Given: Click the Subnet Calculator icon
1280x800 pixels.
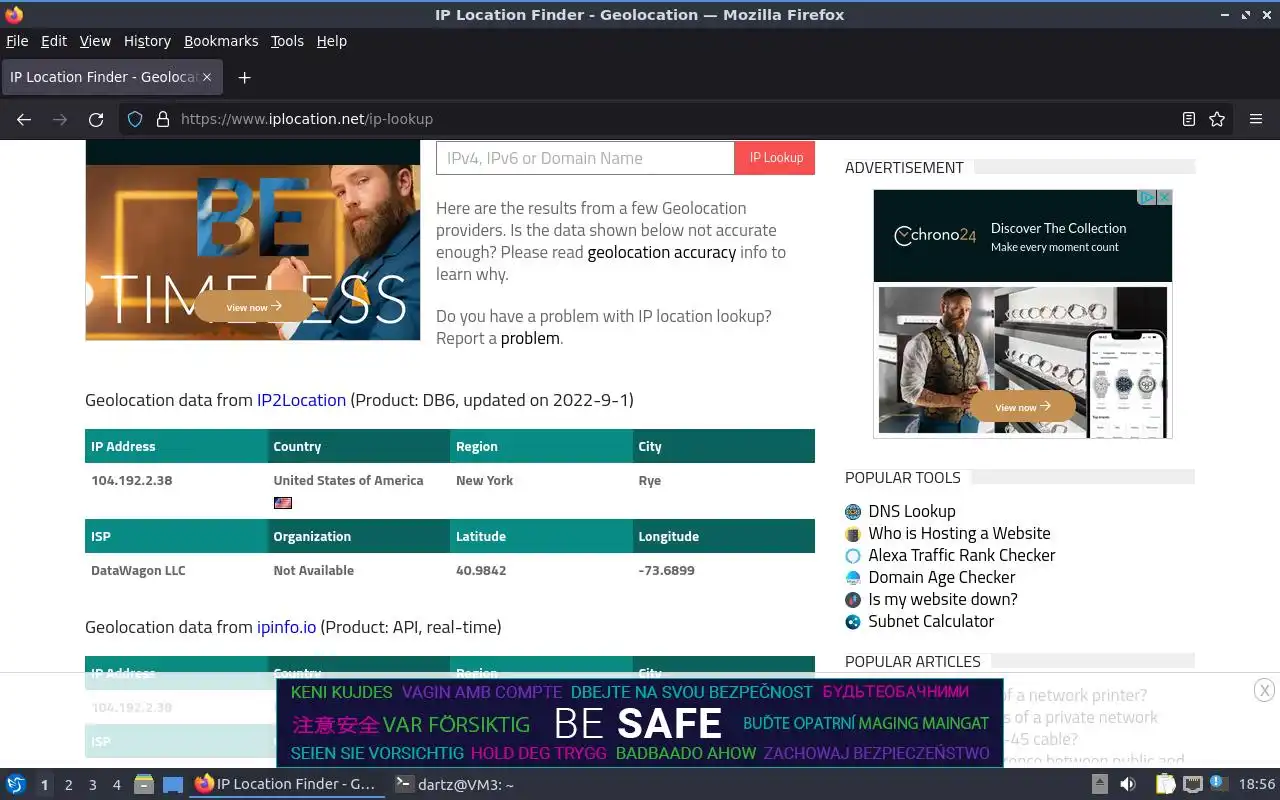Looking at the screenshot, I should (x=853, y=622).
